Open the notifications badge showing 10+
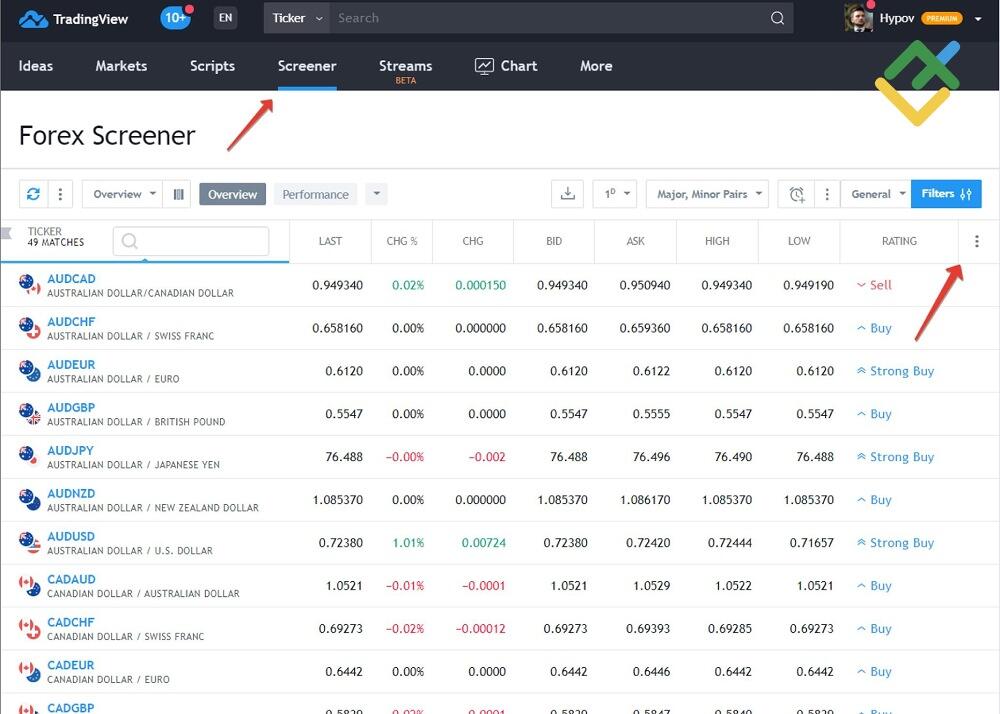 [175, 17]
